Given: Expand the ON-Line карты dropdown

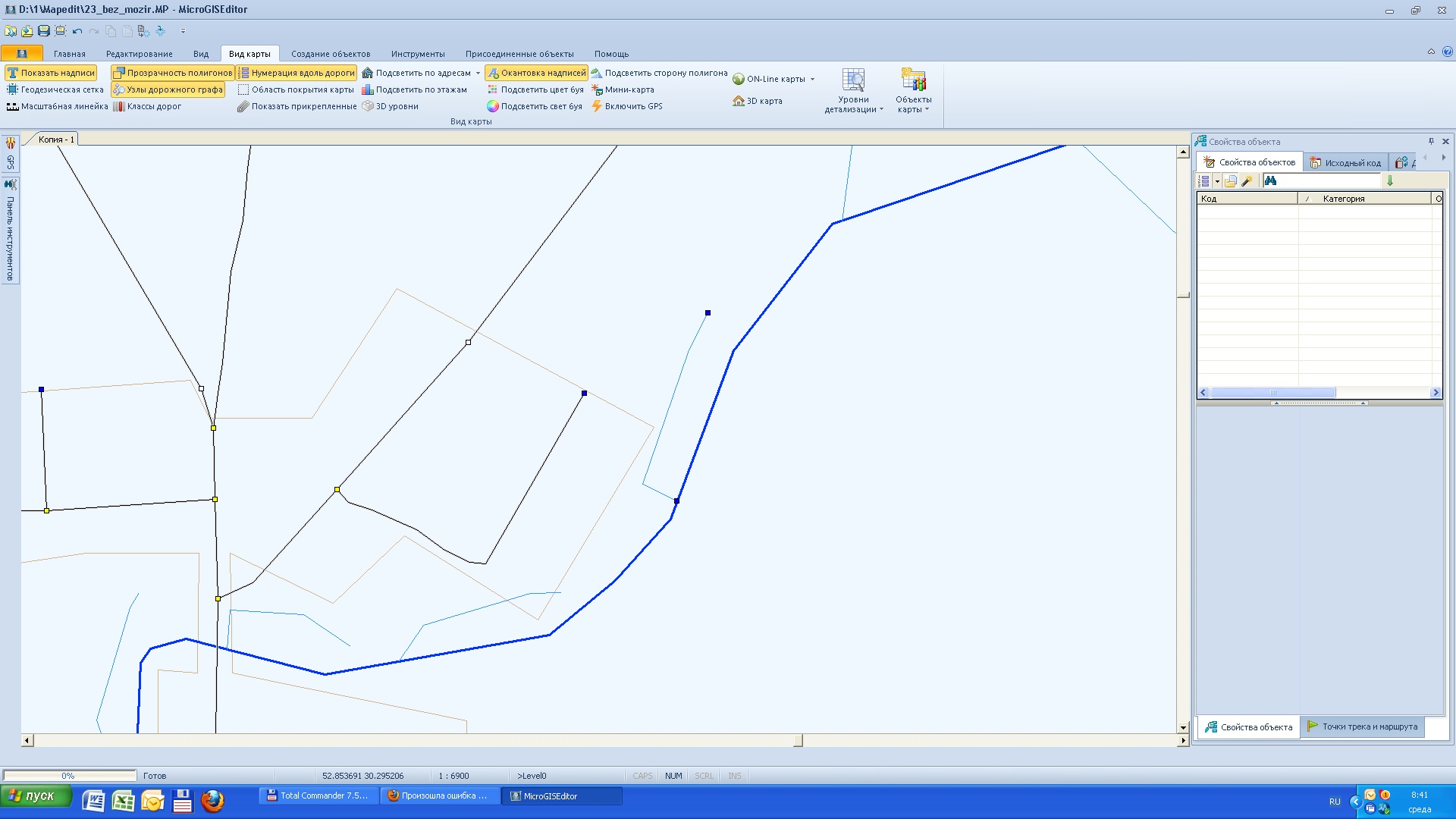Looking at the screenshot, I should [812, 79].
